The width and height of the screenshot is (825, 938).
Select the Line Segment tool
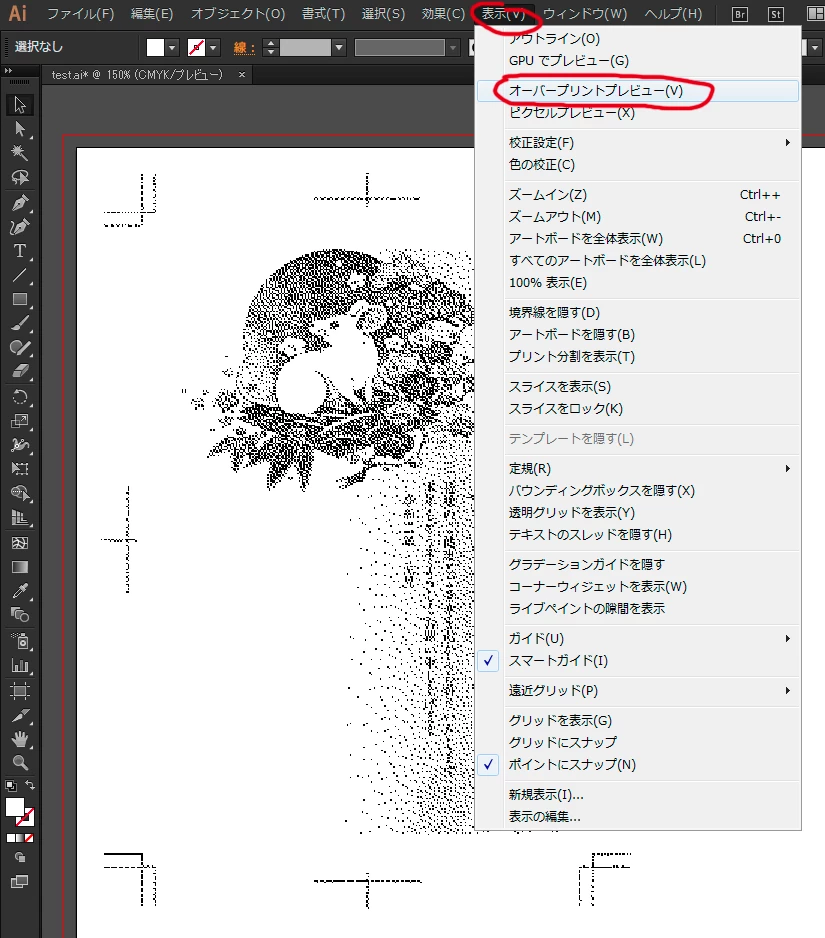click(x=20, y=275)
